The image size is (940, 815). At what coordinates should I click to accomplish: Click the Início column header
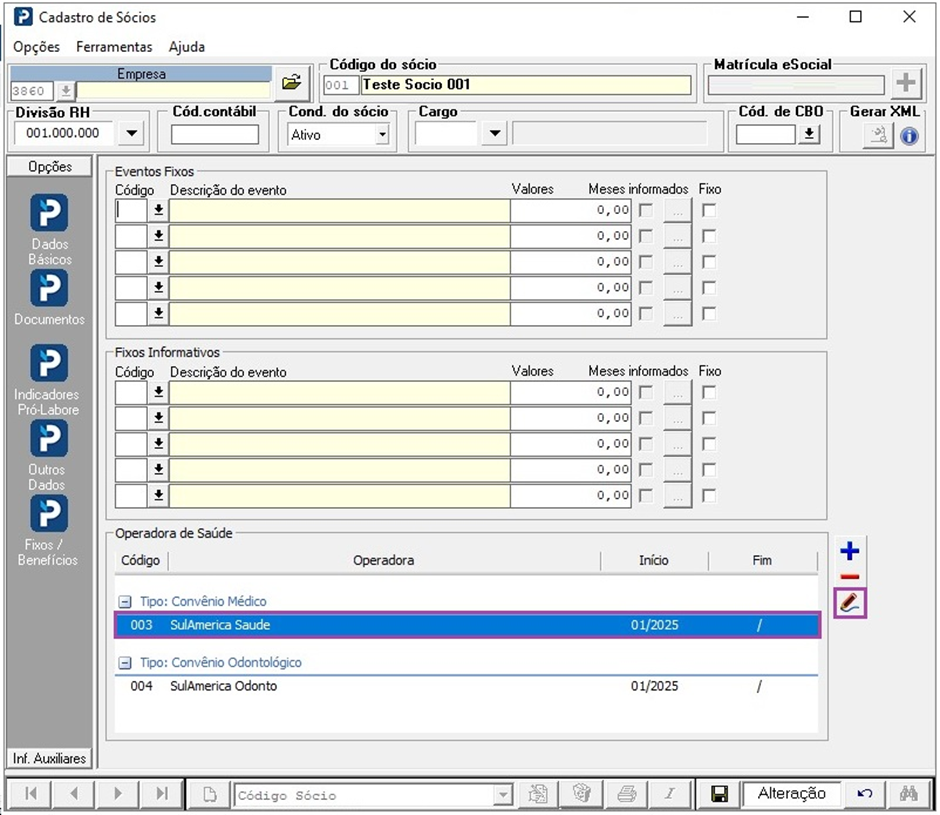point(654,560)
